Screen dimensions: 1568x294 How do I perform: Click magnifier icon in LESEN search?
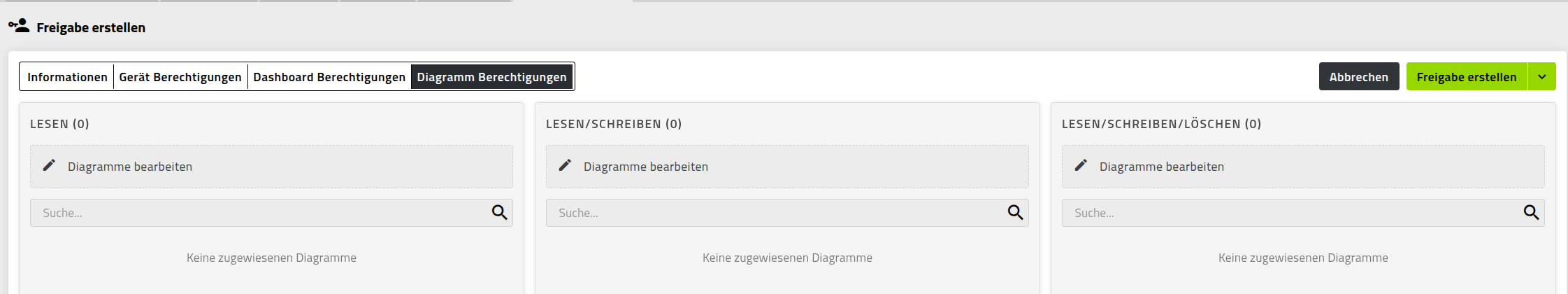tap(499, 213)
